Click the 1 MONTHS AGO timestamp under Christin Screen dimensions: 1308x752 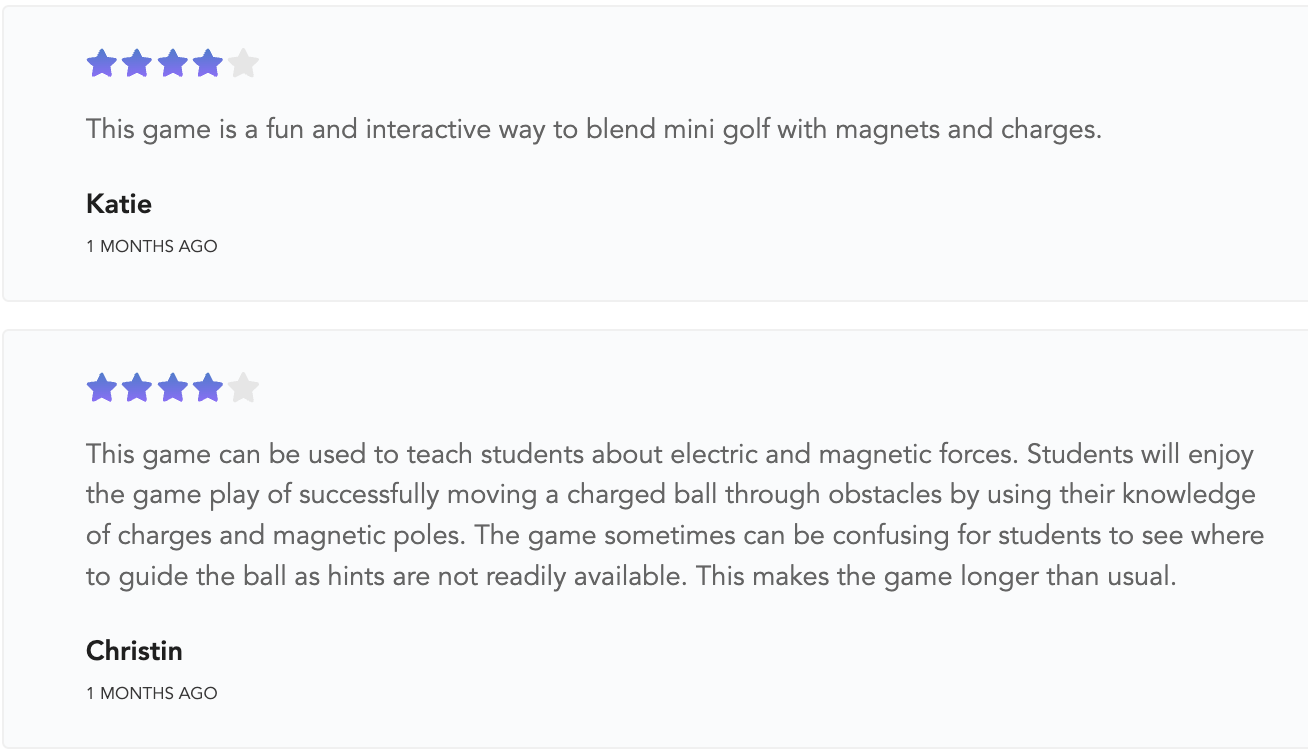coord(152,693)
